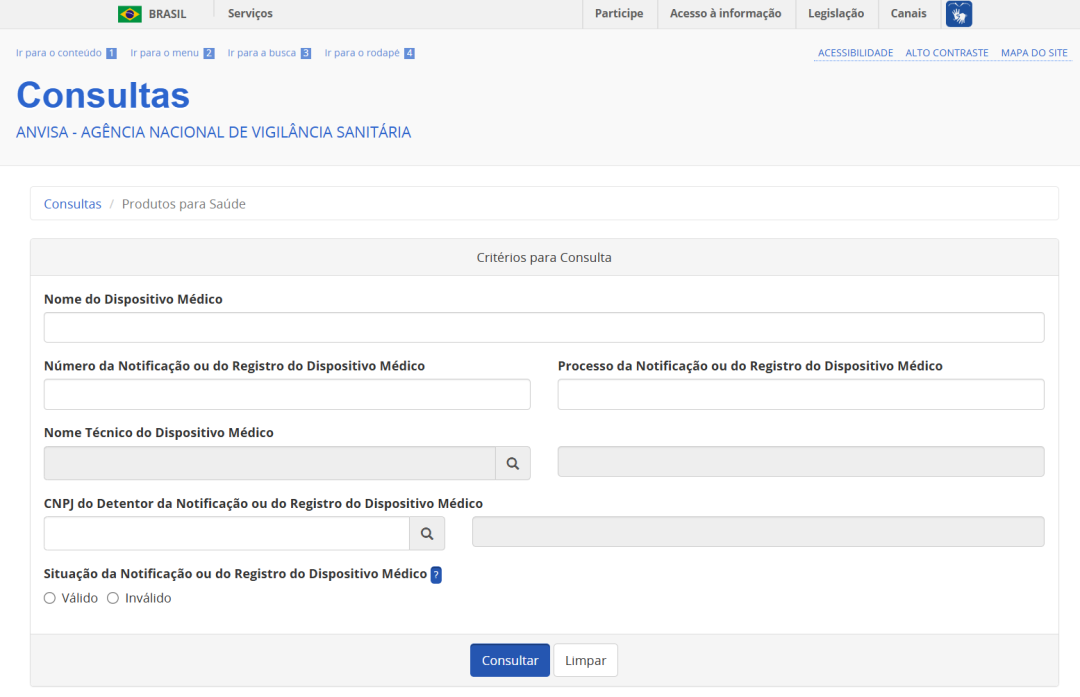Focus the Nome do Dispositivo Médico field
Image resolution: width=1080 pixels, height=697 pixels.
coord(544,328)
